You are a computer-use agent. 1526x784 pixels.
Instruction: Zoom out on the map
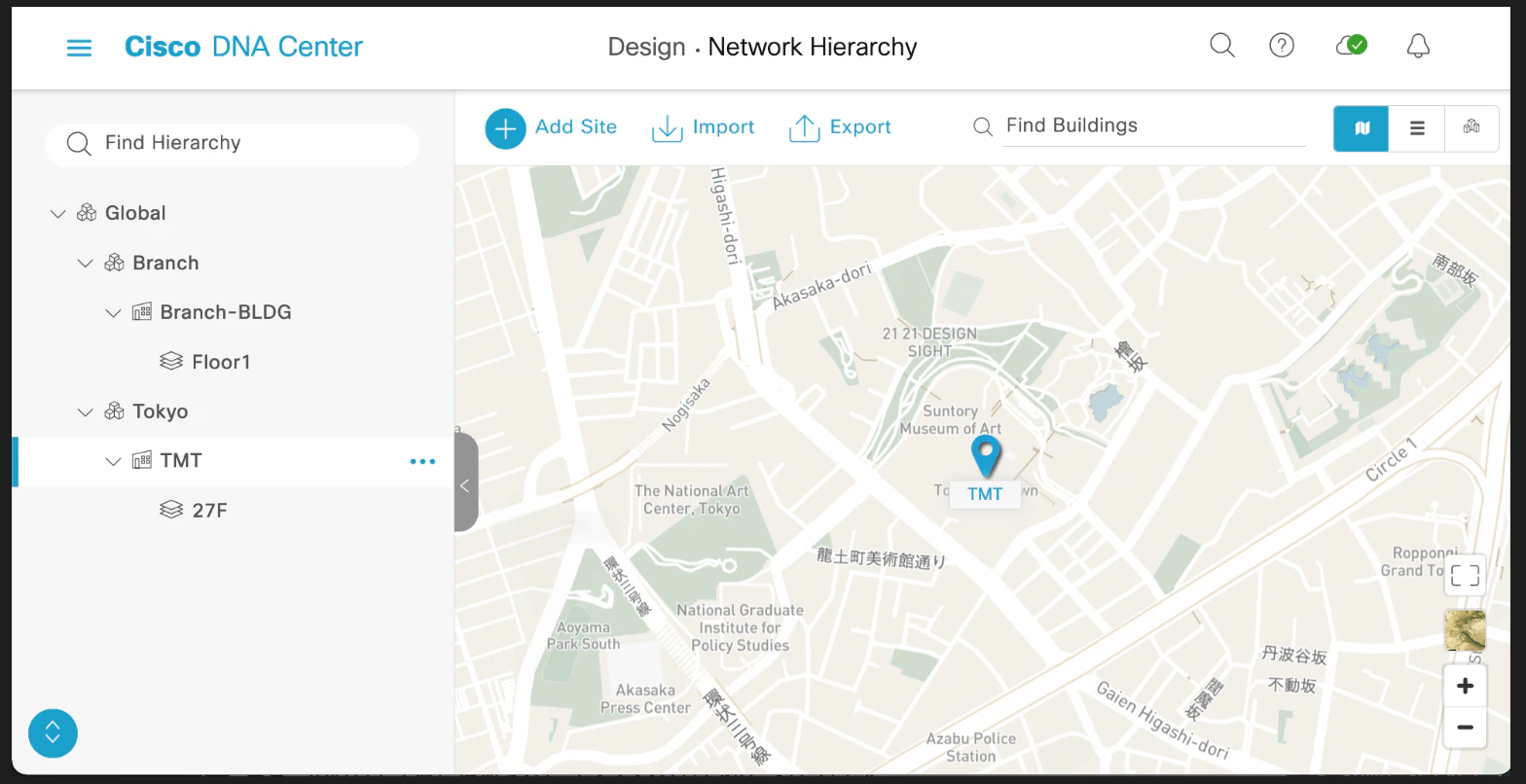[1465, 728]
